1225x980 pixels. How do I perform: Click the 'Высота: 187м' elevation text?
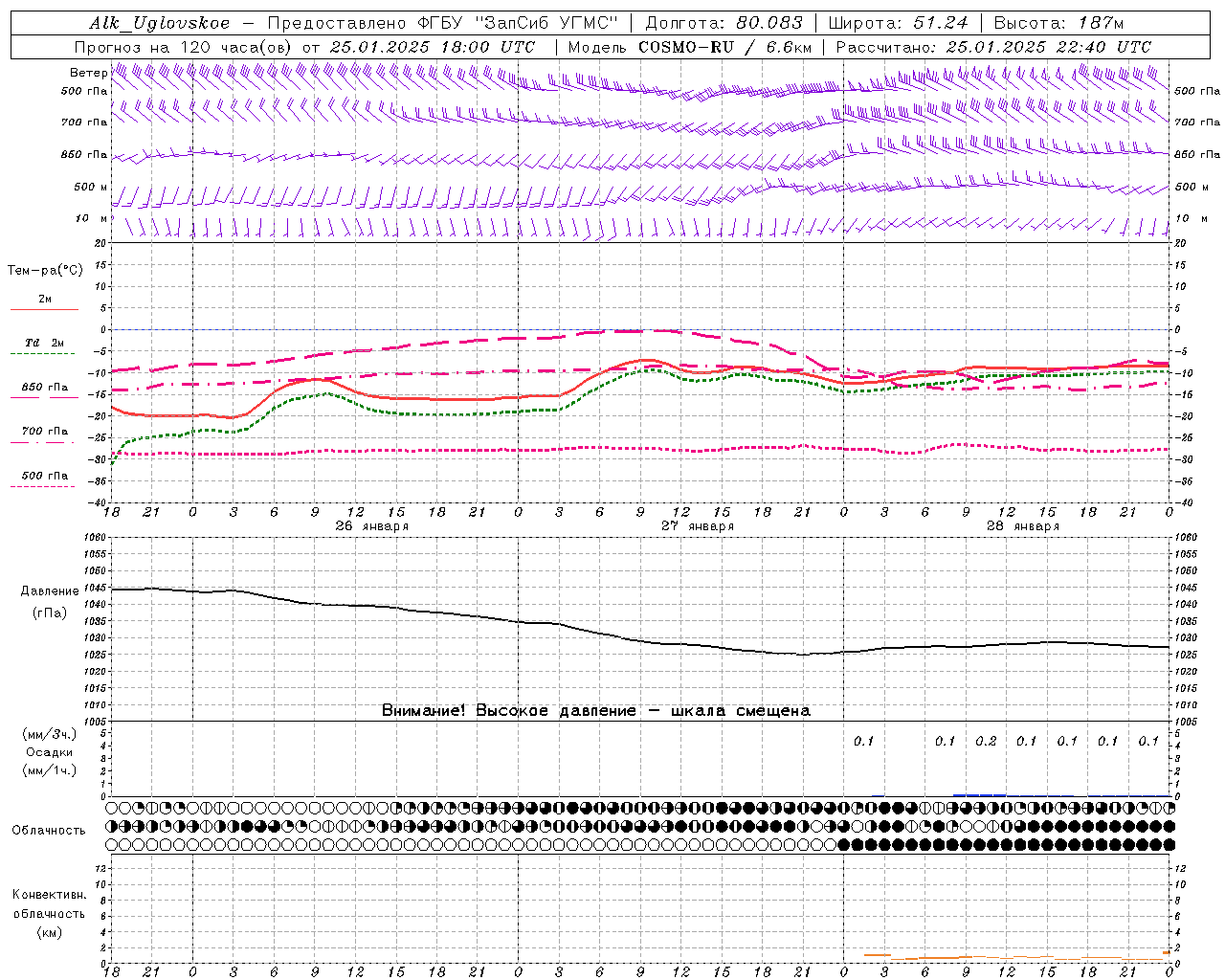[x=1058, y=23]
